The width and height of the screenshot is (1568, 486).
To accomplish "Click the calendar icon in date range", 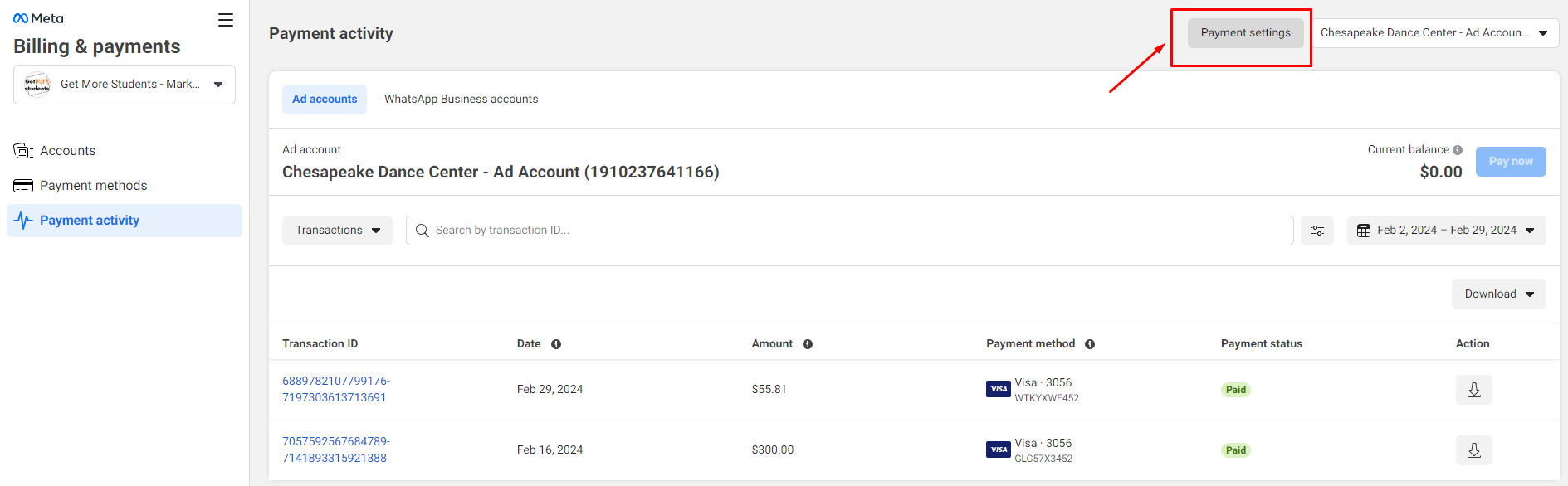I will click(1364, 231).
